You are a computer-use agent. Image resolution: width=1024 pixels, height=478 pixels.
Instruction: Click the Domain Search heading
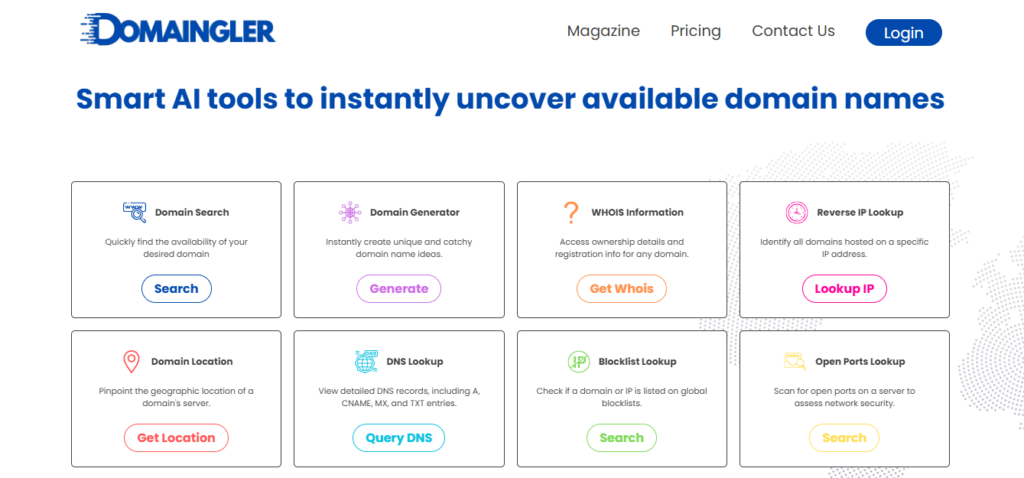[x=192, y=212]
